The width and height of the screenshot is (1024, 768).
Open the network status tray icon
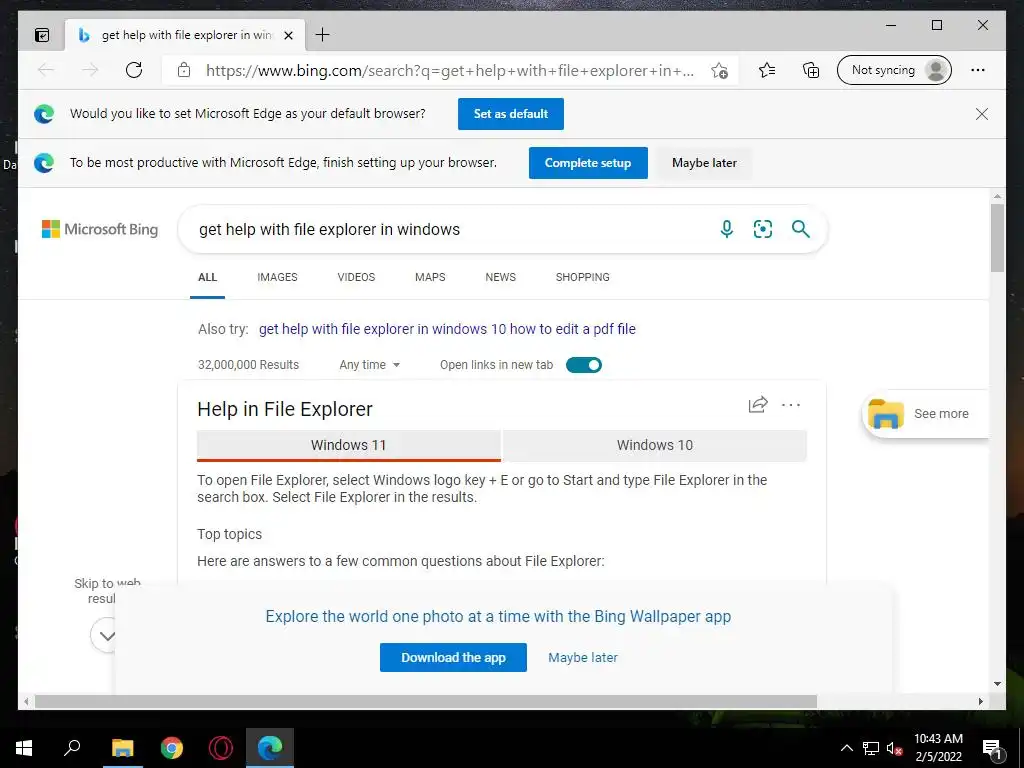tap(871, 748)
